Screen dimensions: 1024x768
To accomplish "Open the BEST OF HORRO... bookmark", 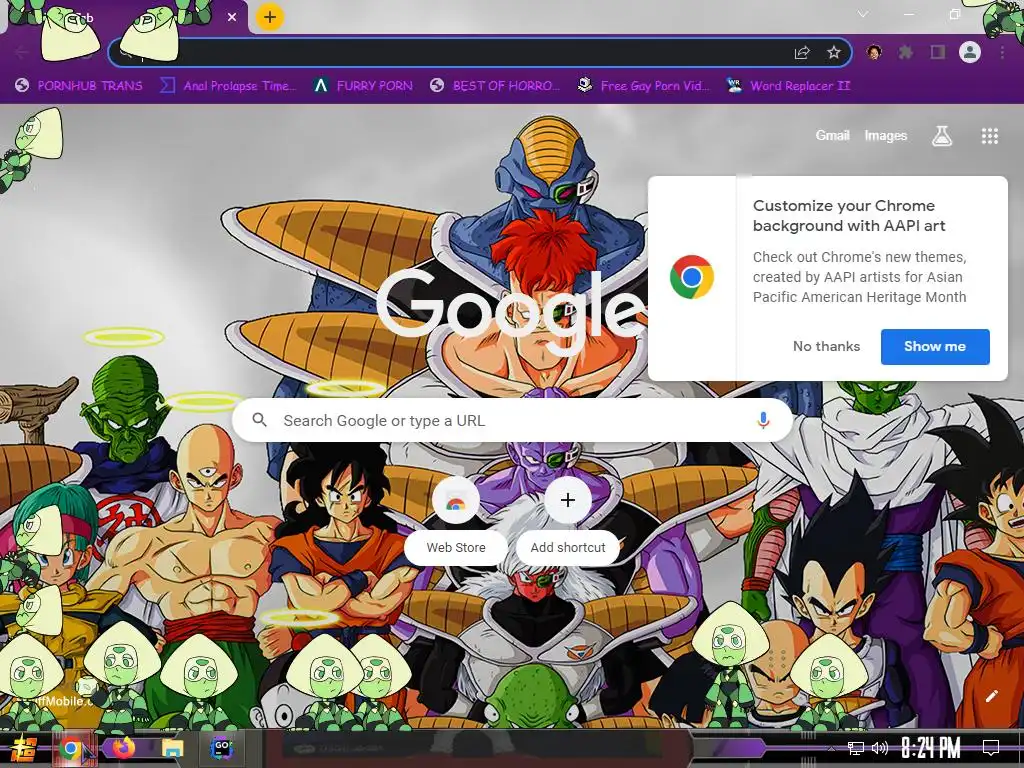I will (495, 86).
